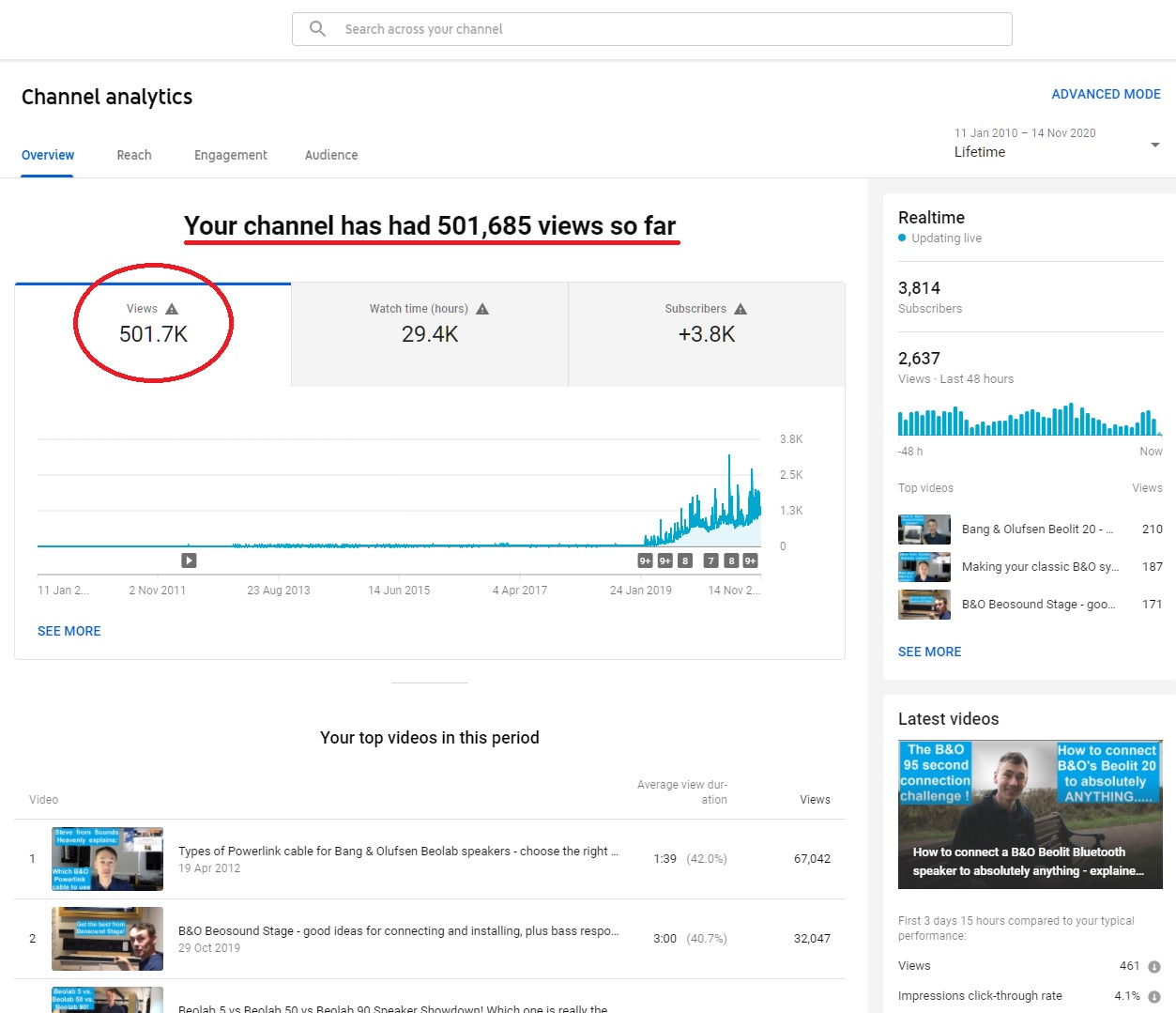Open the Lifetime date range dropdown

tap(1154, 145)
